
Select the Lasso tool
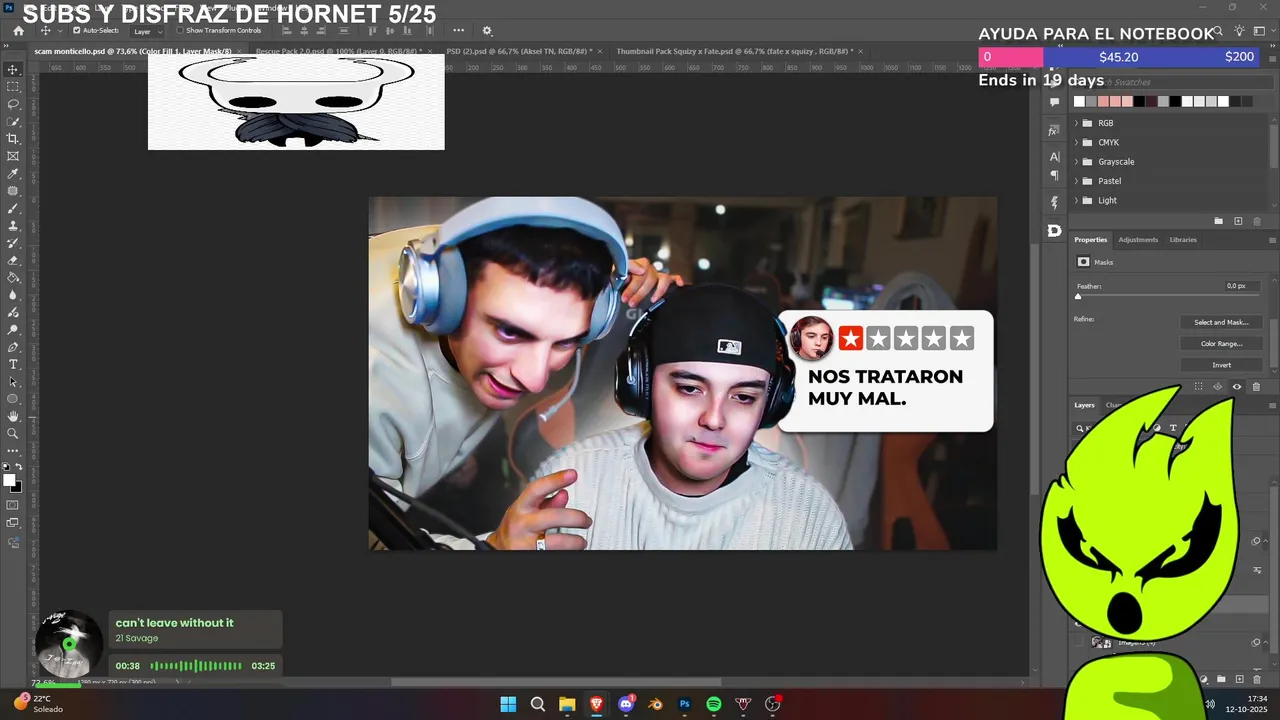point(13,104)
